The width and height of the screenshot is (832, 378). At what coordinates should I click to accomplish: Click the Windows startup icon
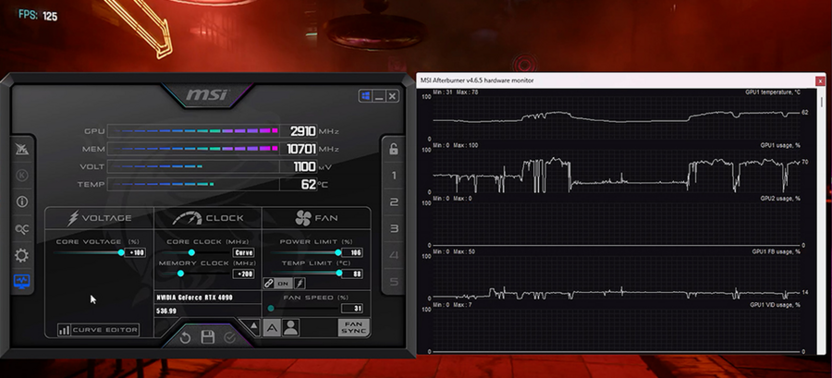point(365,96)
